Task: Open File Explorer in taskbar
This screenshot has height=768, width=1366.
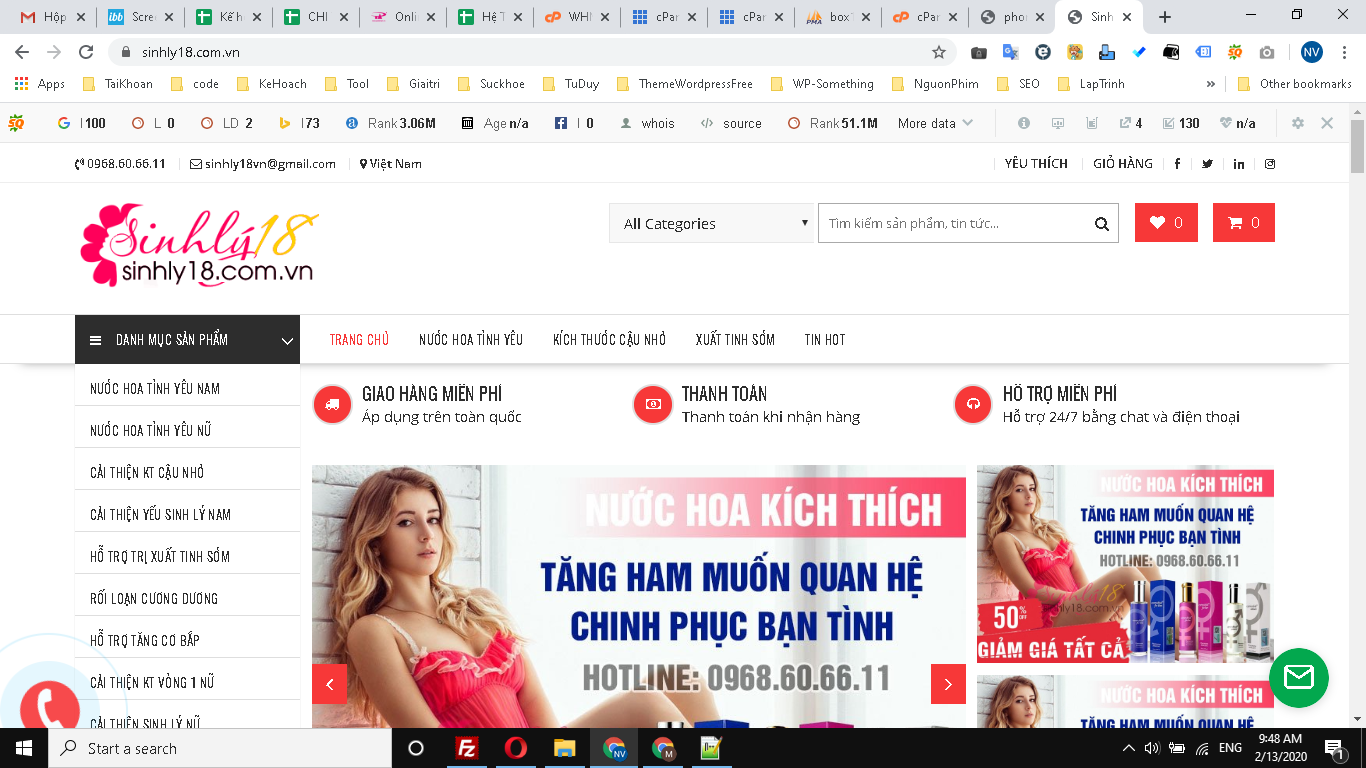Action: tap(565, 748)
